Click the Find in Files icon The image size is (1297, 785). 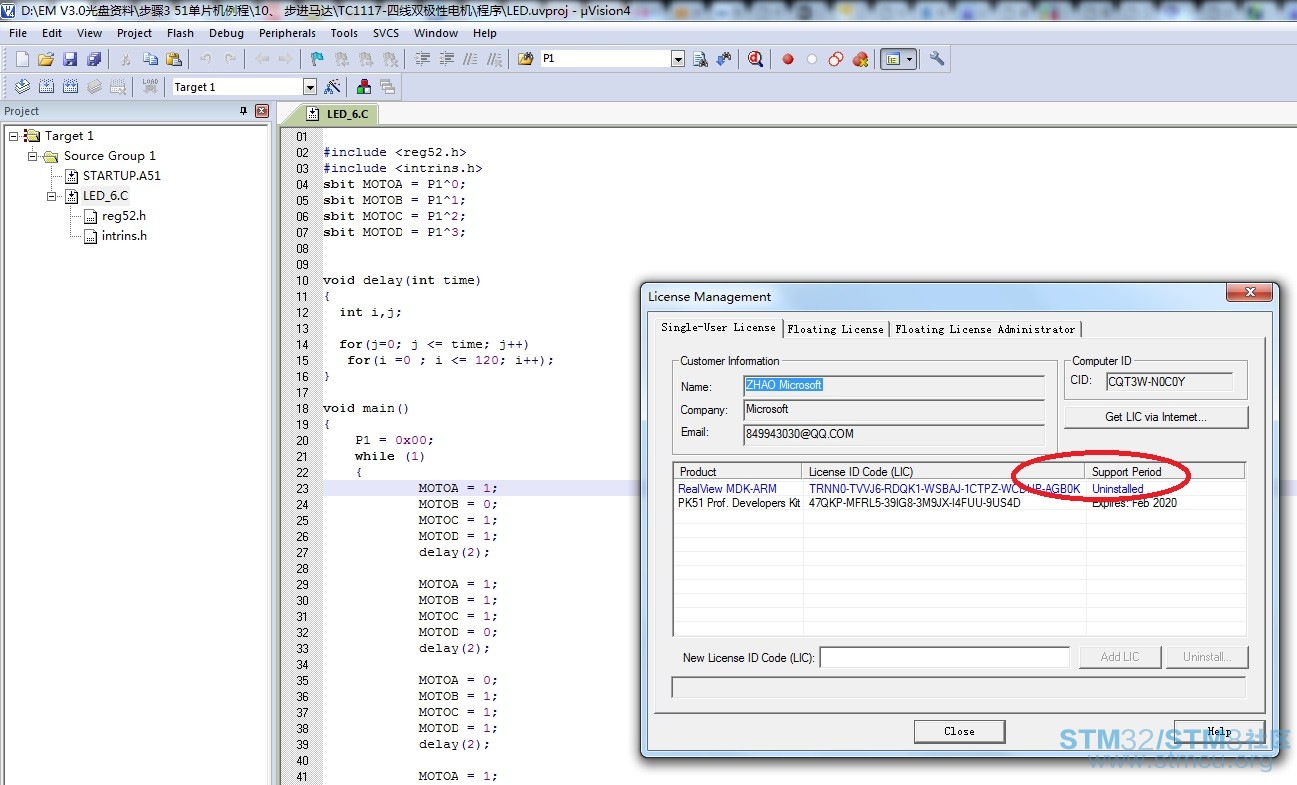click(x=525, y=59)
